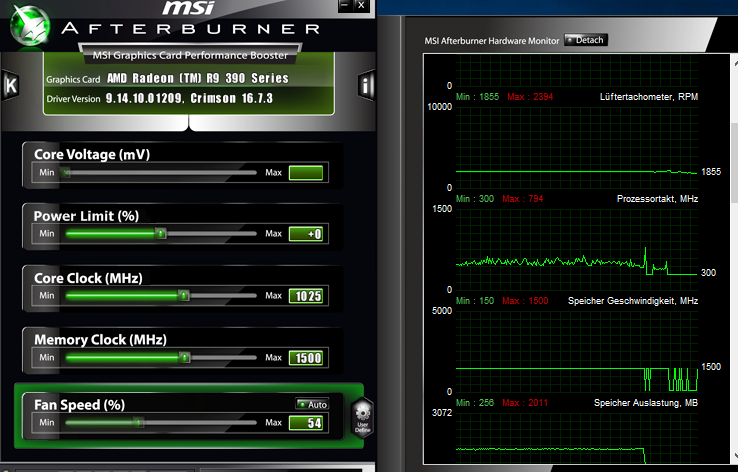Click the Core Voltage (mV) label
Screen dimensions: 738x472
pyautogui.click(x=92, y=154)
